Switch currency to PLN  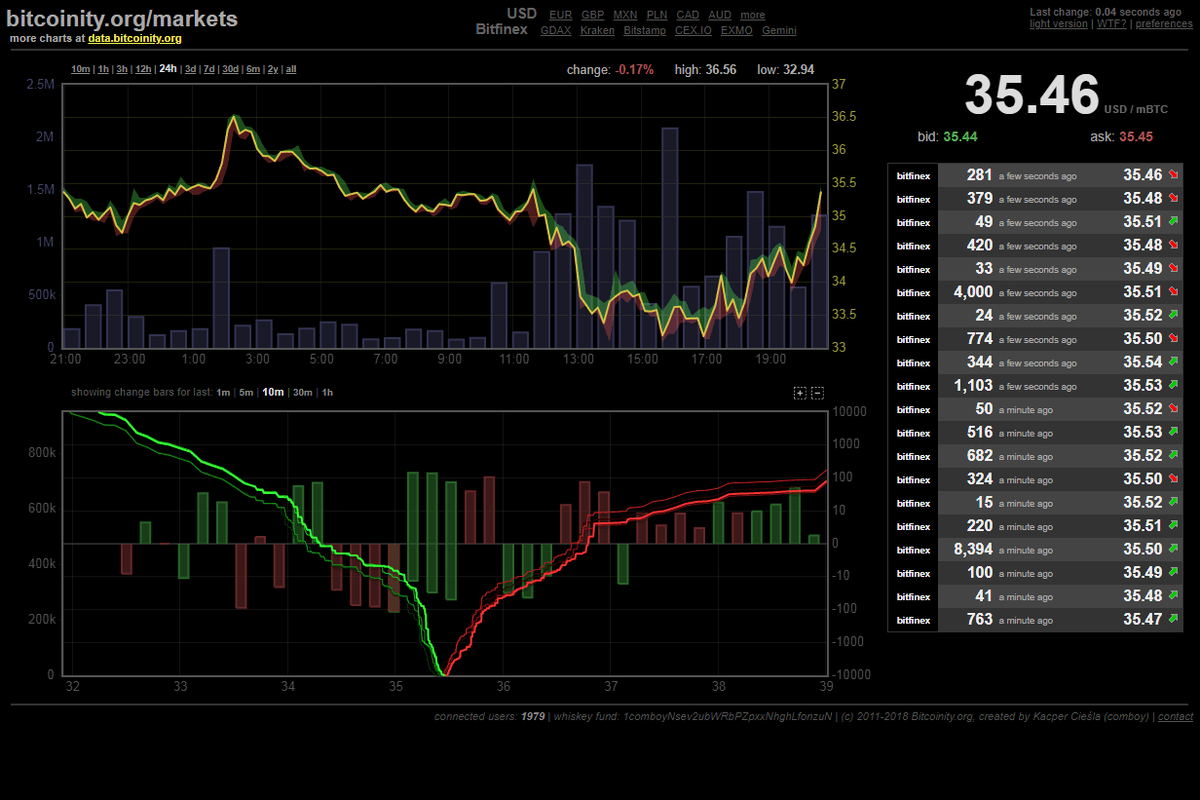click(657, 15)
